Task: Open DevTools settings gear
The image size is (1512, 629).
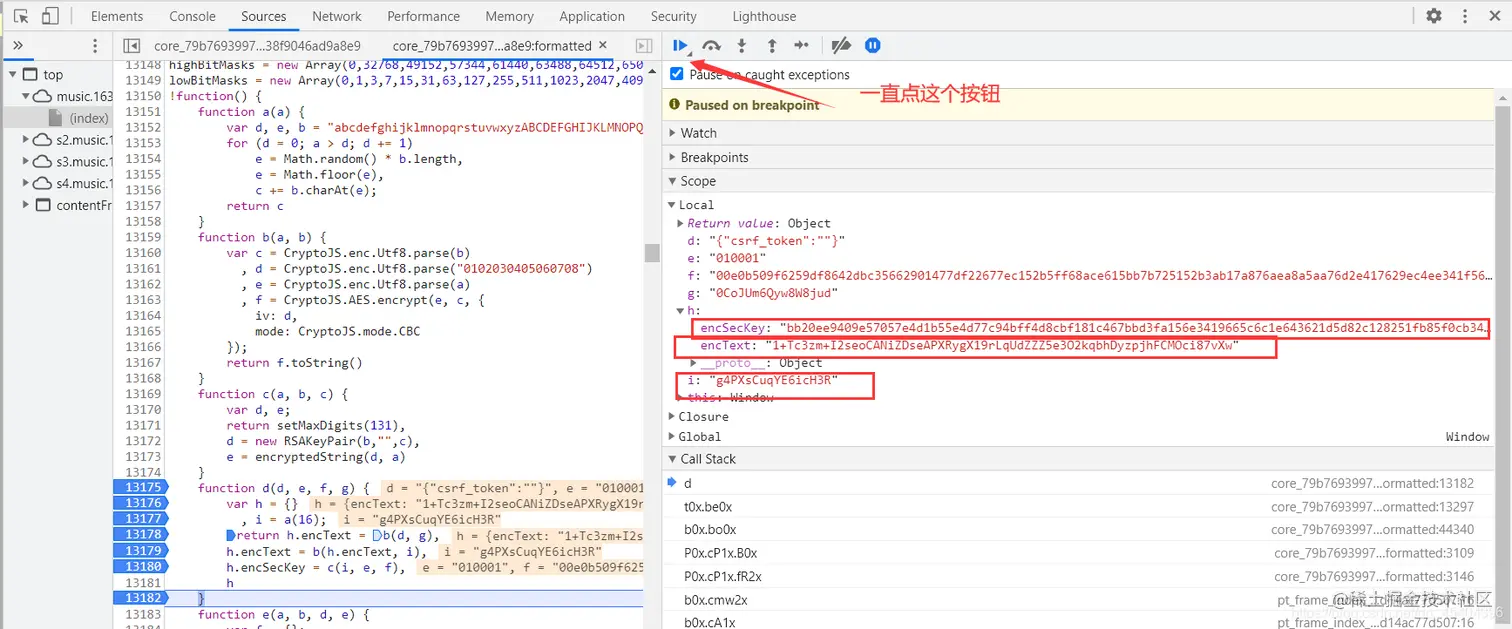Action: (x=1434, y=16)
